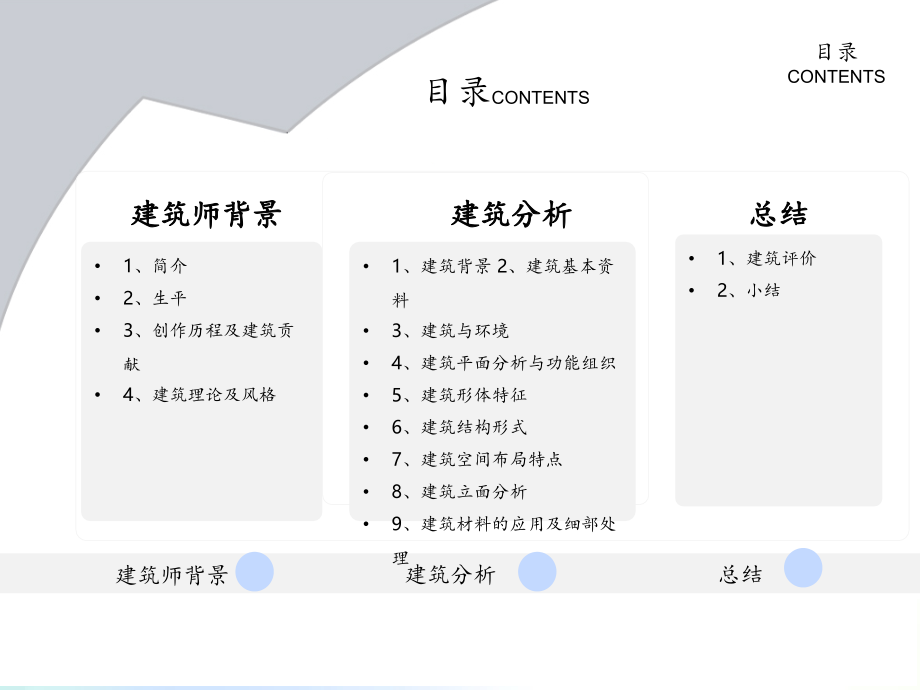Open 6、建筑结构形式 item
Screen dimensions: 920x690
(x=459, y=427)
